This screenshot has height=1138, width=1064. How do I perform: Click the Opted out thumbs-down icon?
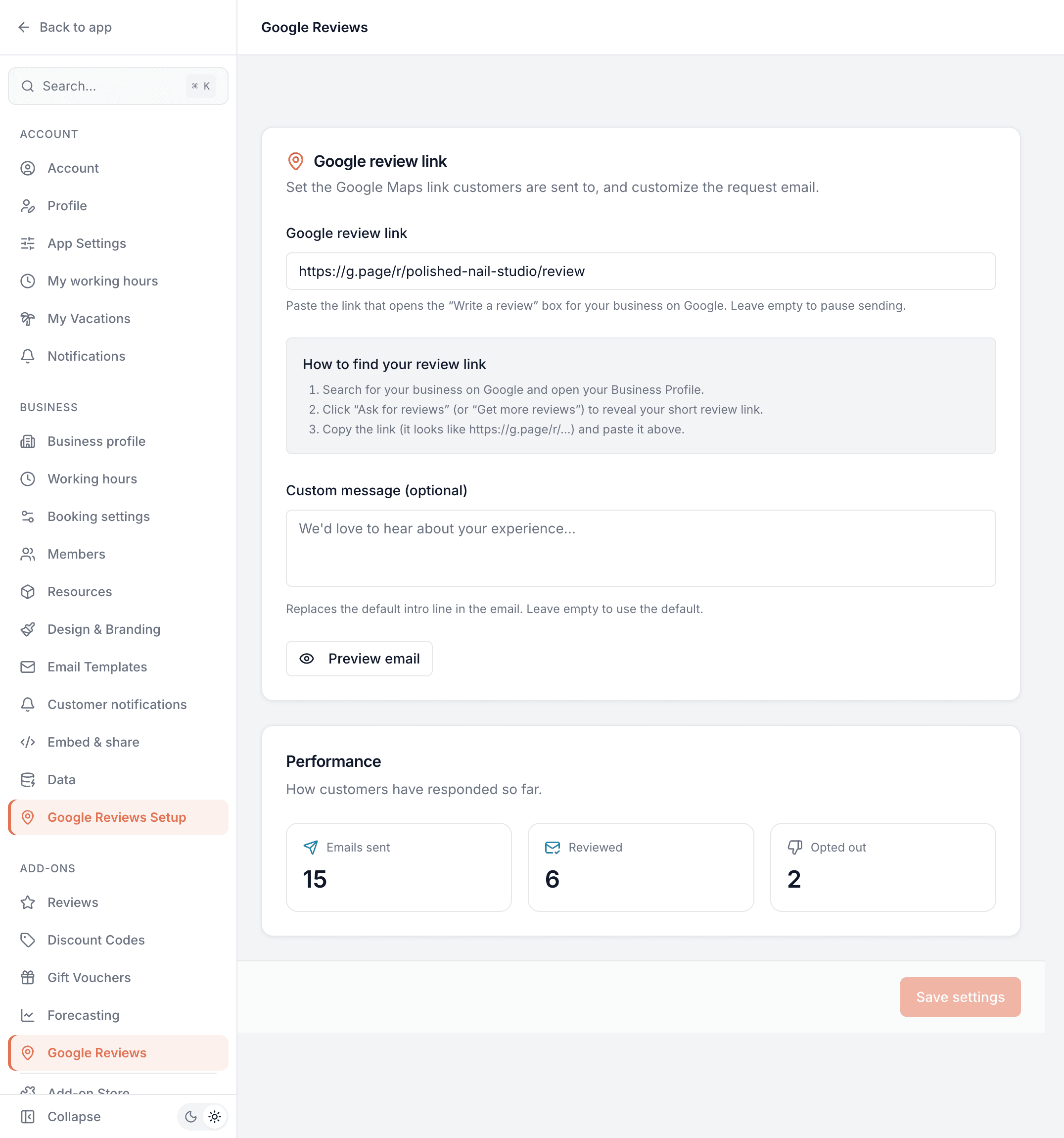pos(795,847)
